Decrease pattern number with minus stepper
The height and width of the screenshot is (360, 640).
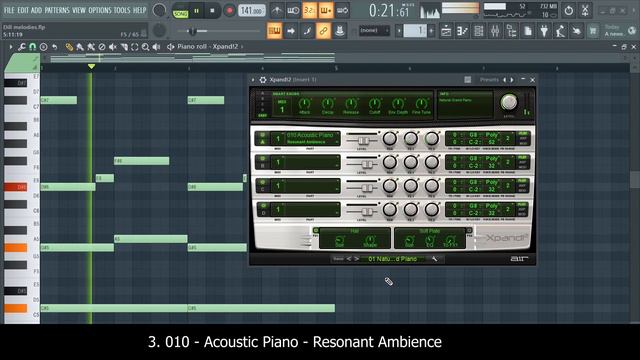[399, 31]
